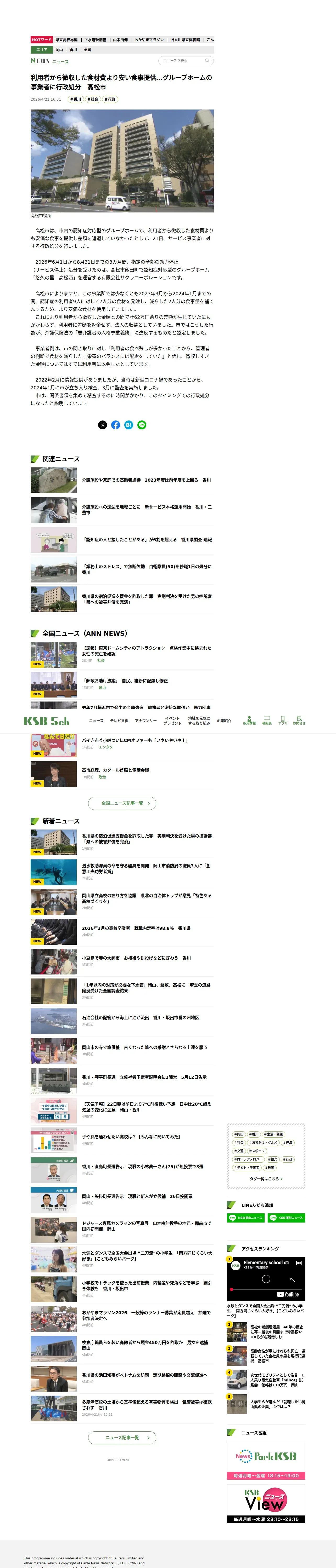Screen dimensions: 336x1568
Task: Open アナウンサー in the navigation bar
Action: pyautogui.click(x=146, y=721)
